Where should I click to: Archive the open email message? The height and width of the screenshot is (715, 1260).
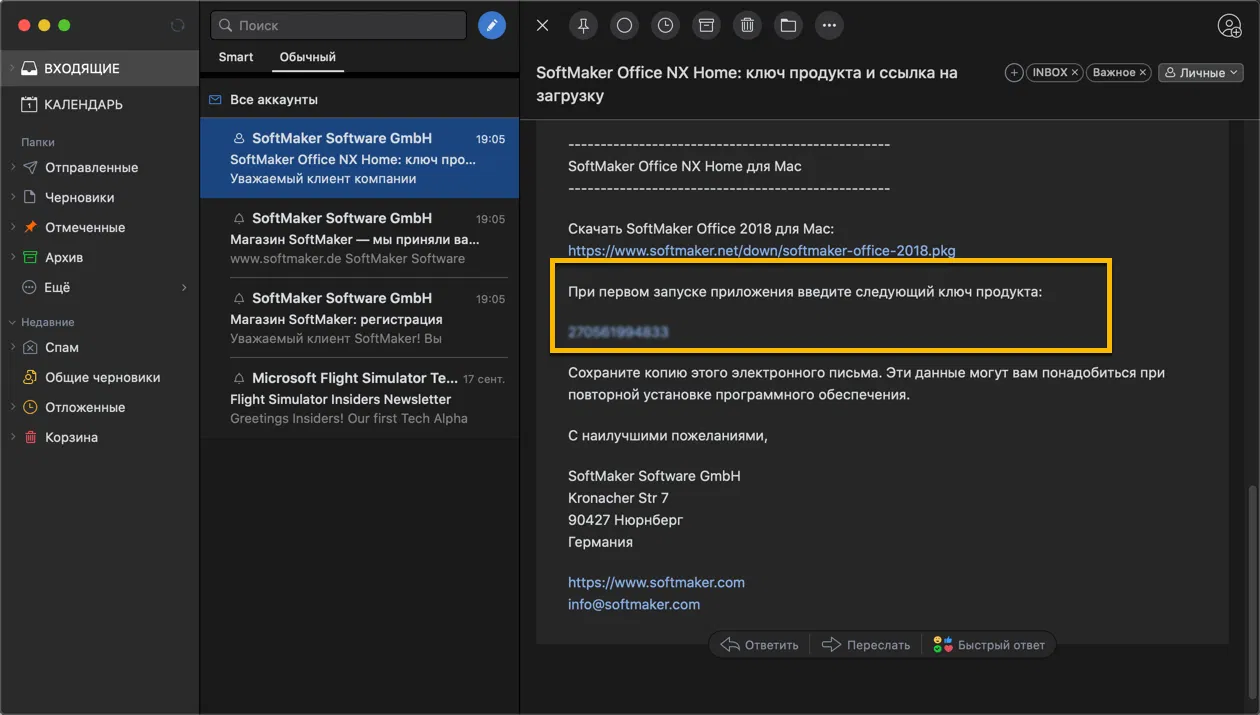click(706, 25)
